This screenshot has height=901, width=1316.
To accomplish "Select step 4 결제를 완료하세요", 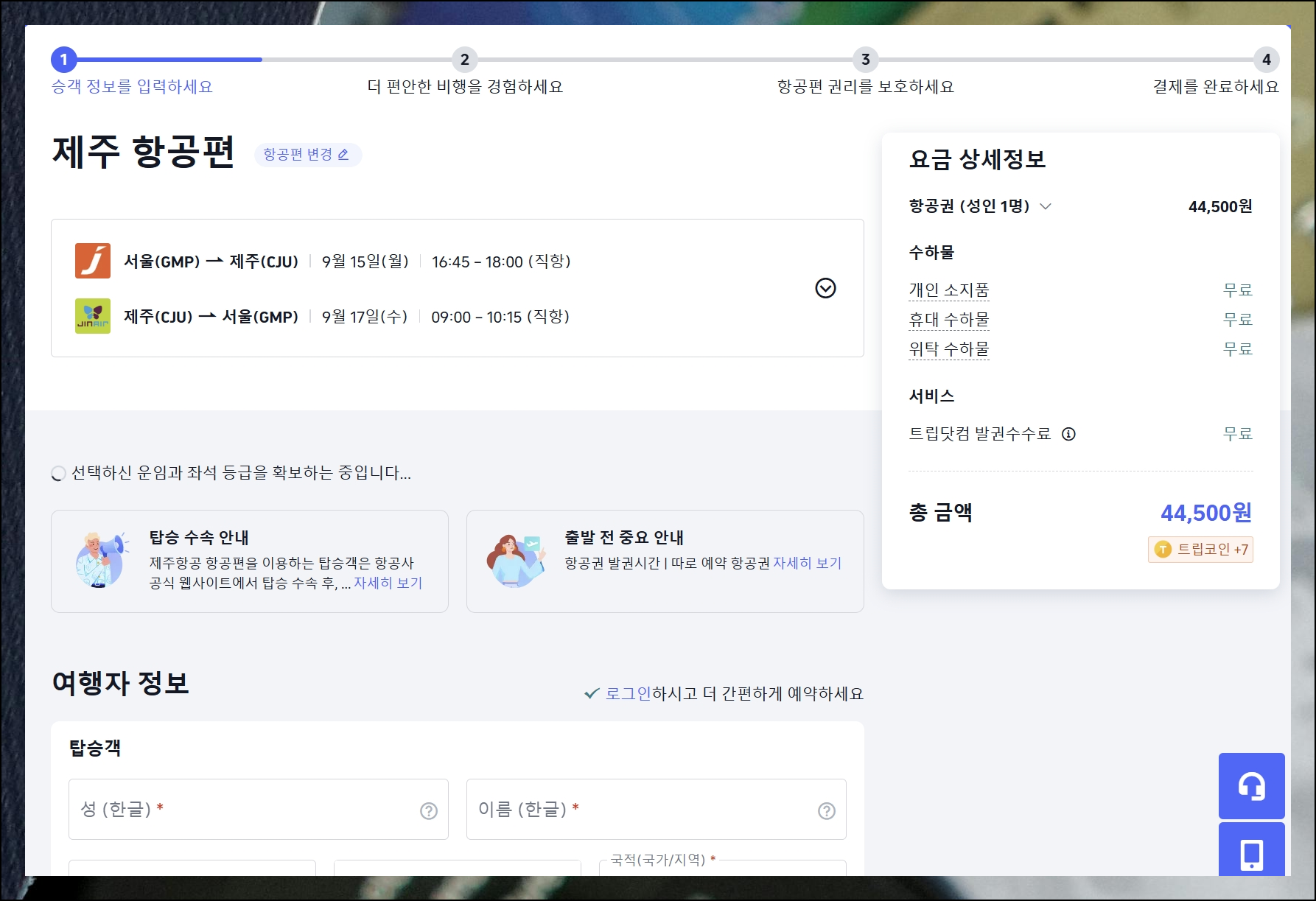I will 1217,71.
